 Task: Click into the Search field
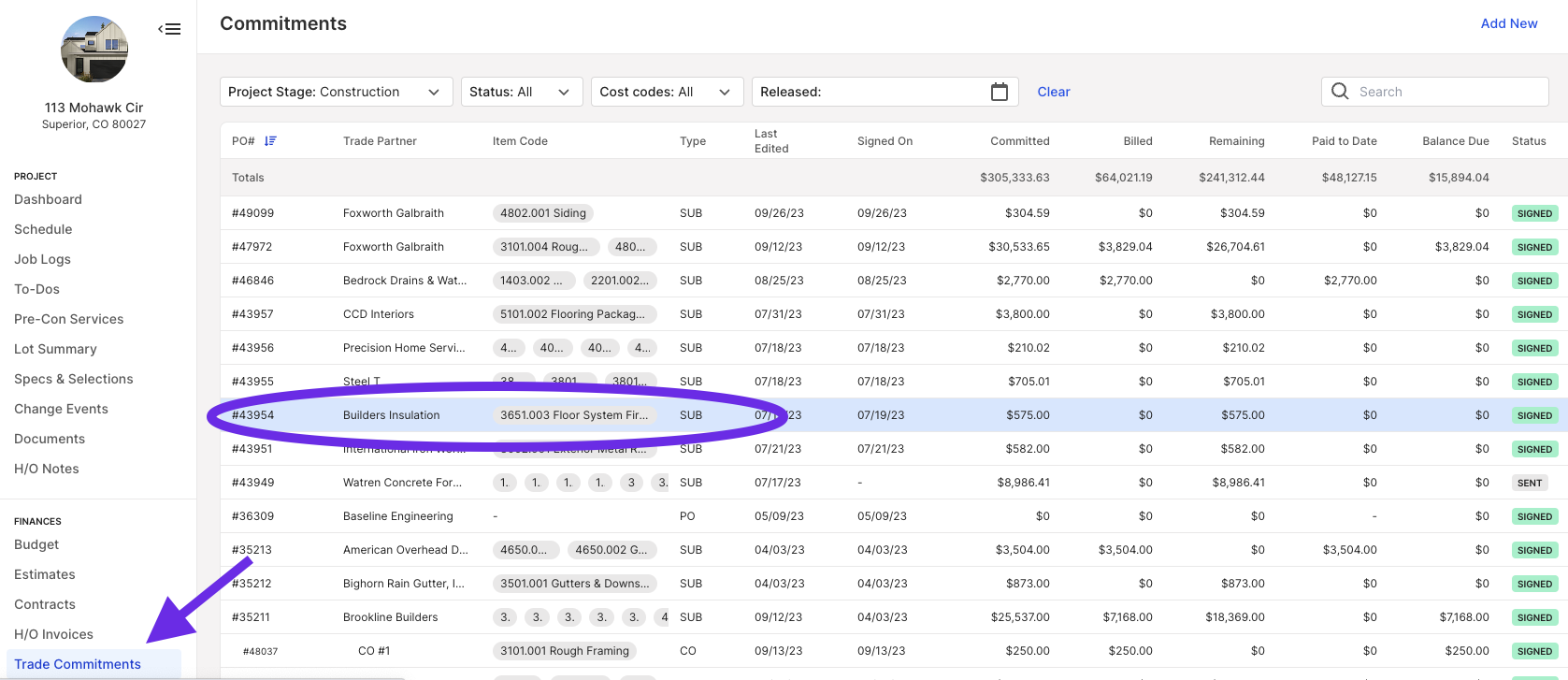1435,92
